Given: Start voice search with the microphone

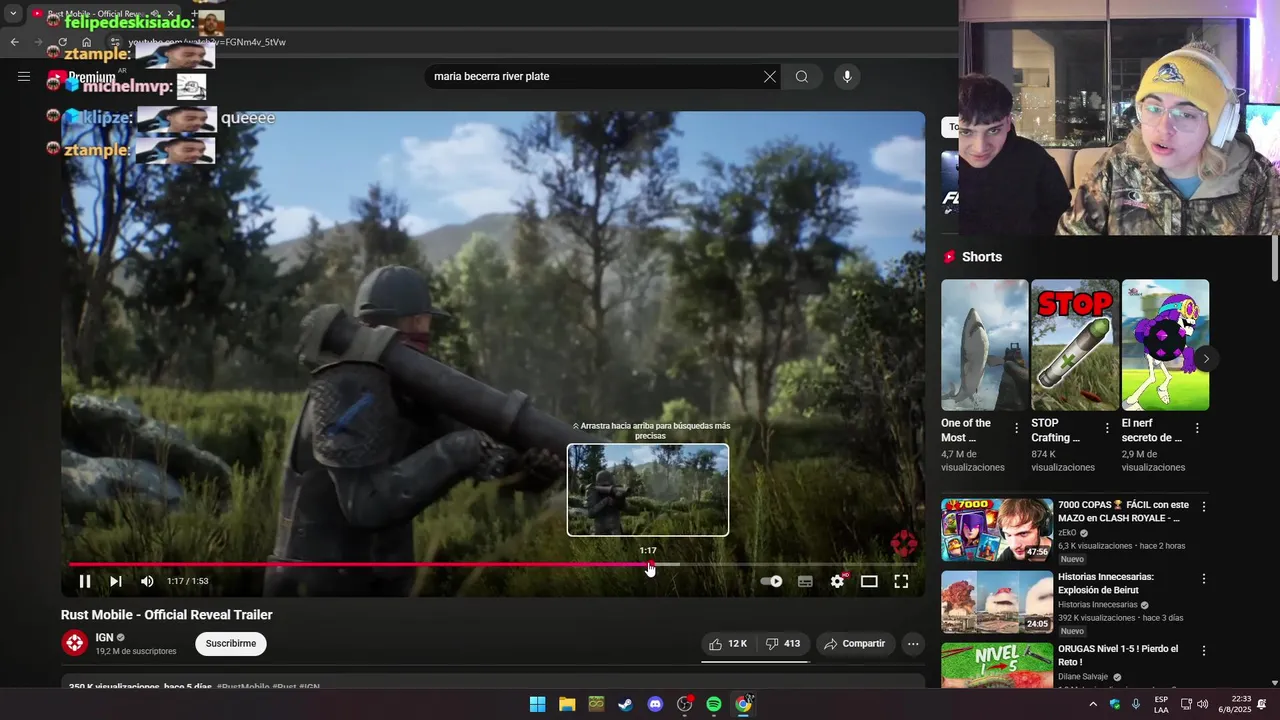Looking at the screenshot, I should [847, 76].
